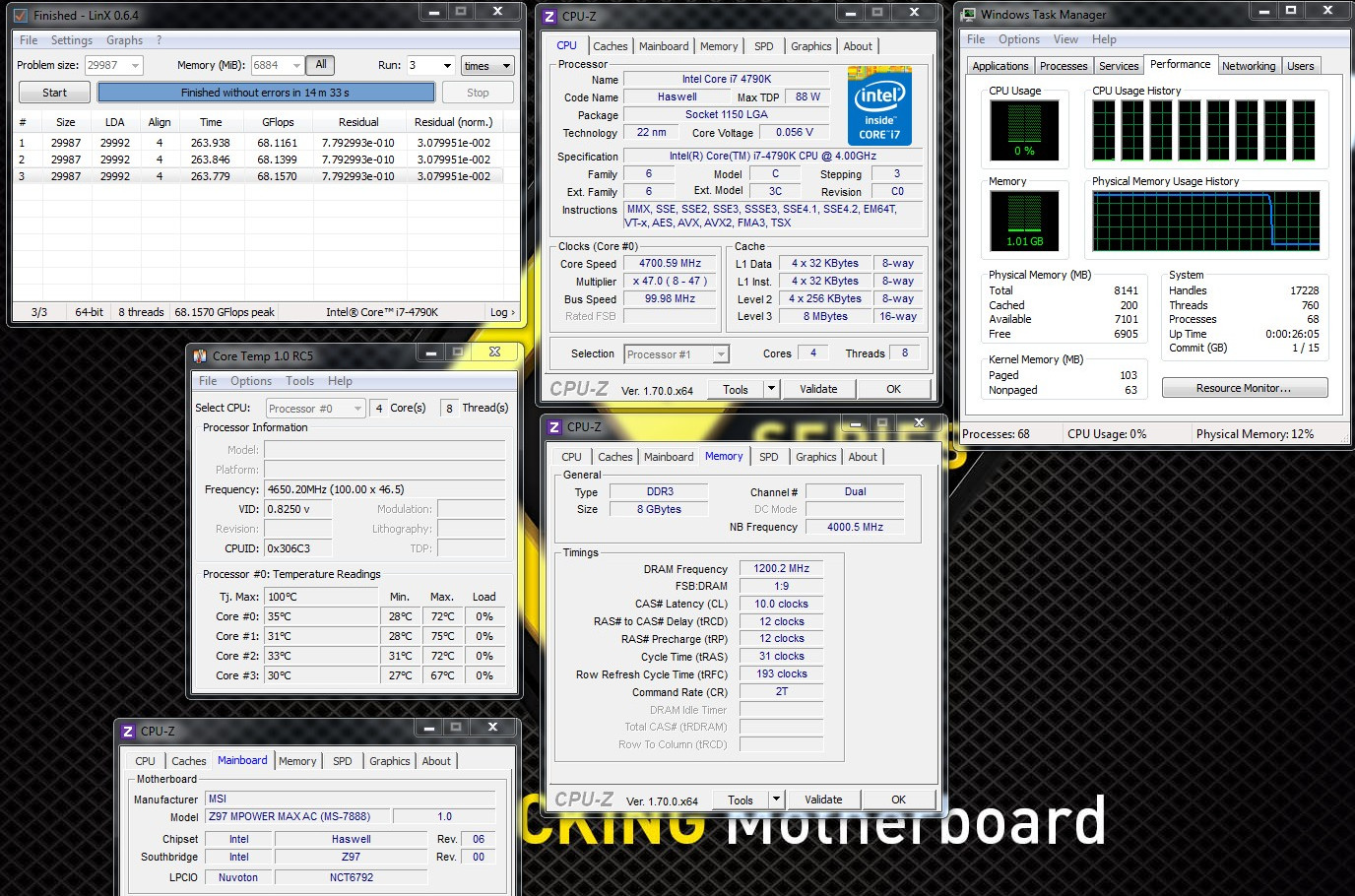This screenshot has width=1355, height=896.
Task: Click the Core Temp thermometer title icon
Action: (200, 355)
